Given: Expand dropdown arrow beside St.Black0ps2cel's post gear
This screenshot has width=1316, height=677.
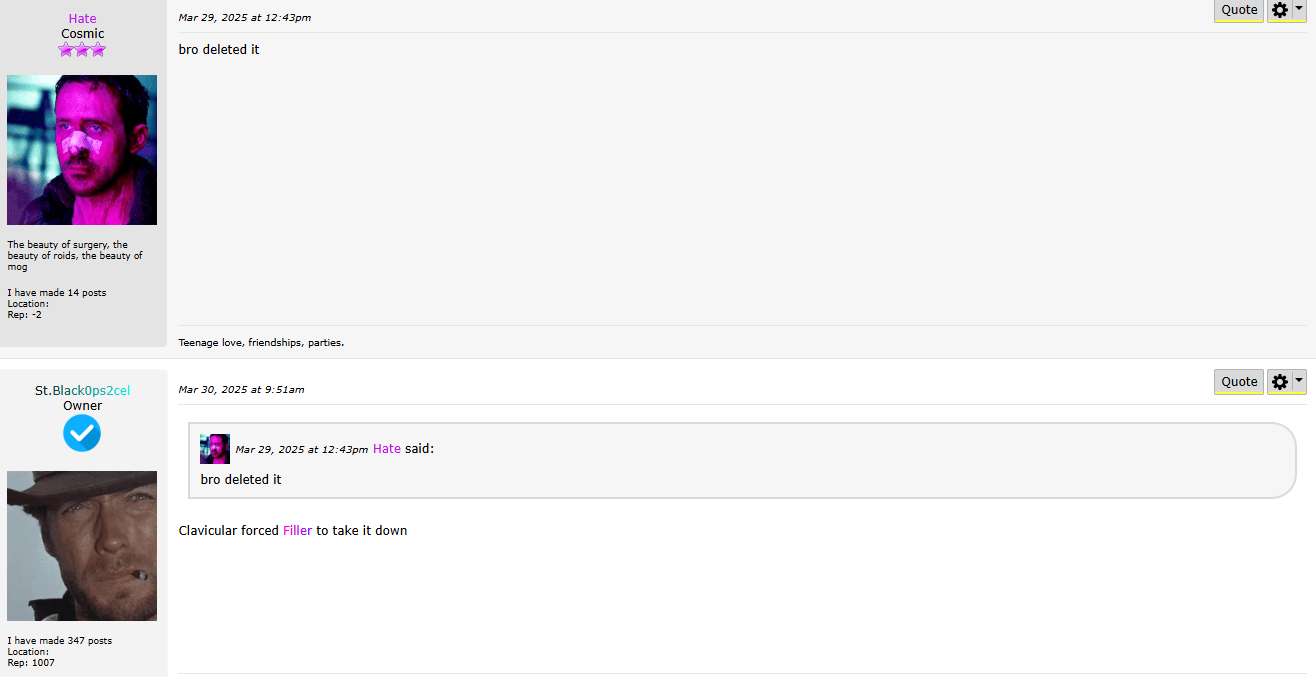Looking at the screenshot, I should tap(1299, 380).
